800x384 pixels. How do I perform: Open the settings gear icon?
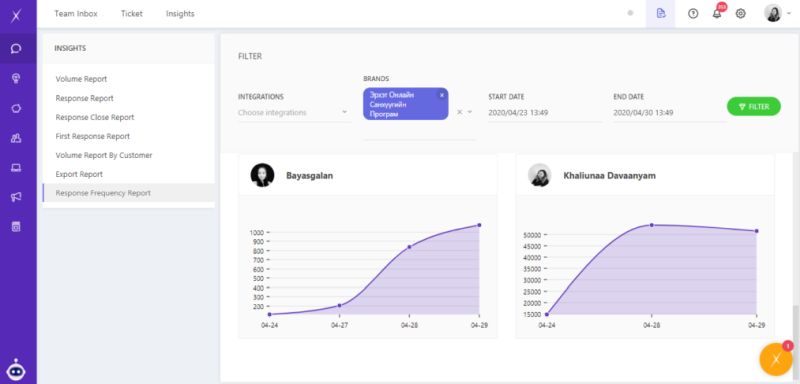740,14
